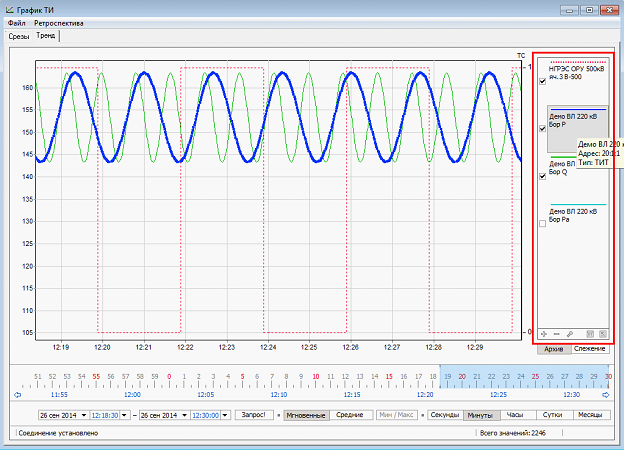Click the rightmost icon in the legend toolbar
This screenshot has width=624, height=450.
[603, 333]
